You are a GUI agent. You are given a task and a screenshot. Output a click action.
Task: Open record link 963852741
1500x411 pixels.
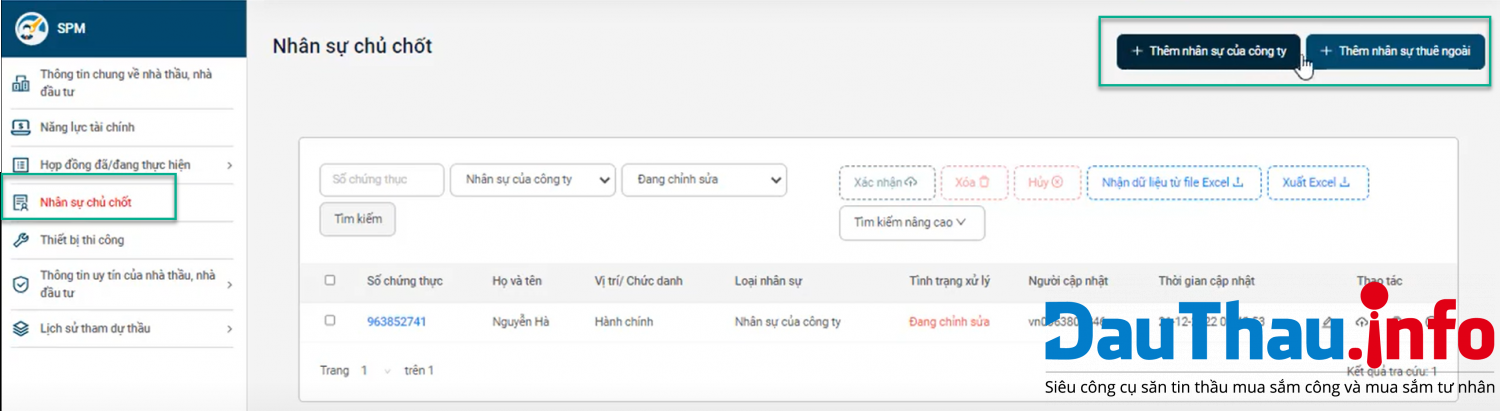(x=396, y=322)
